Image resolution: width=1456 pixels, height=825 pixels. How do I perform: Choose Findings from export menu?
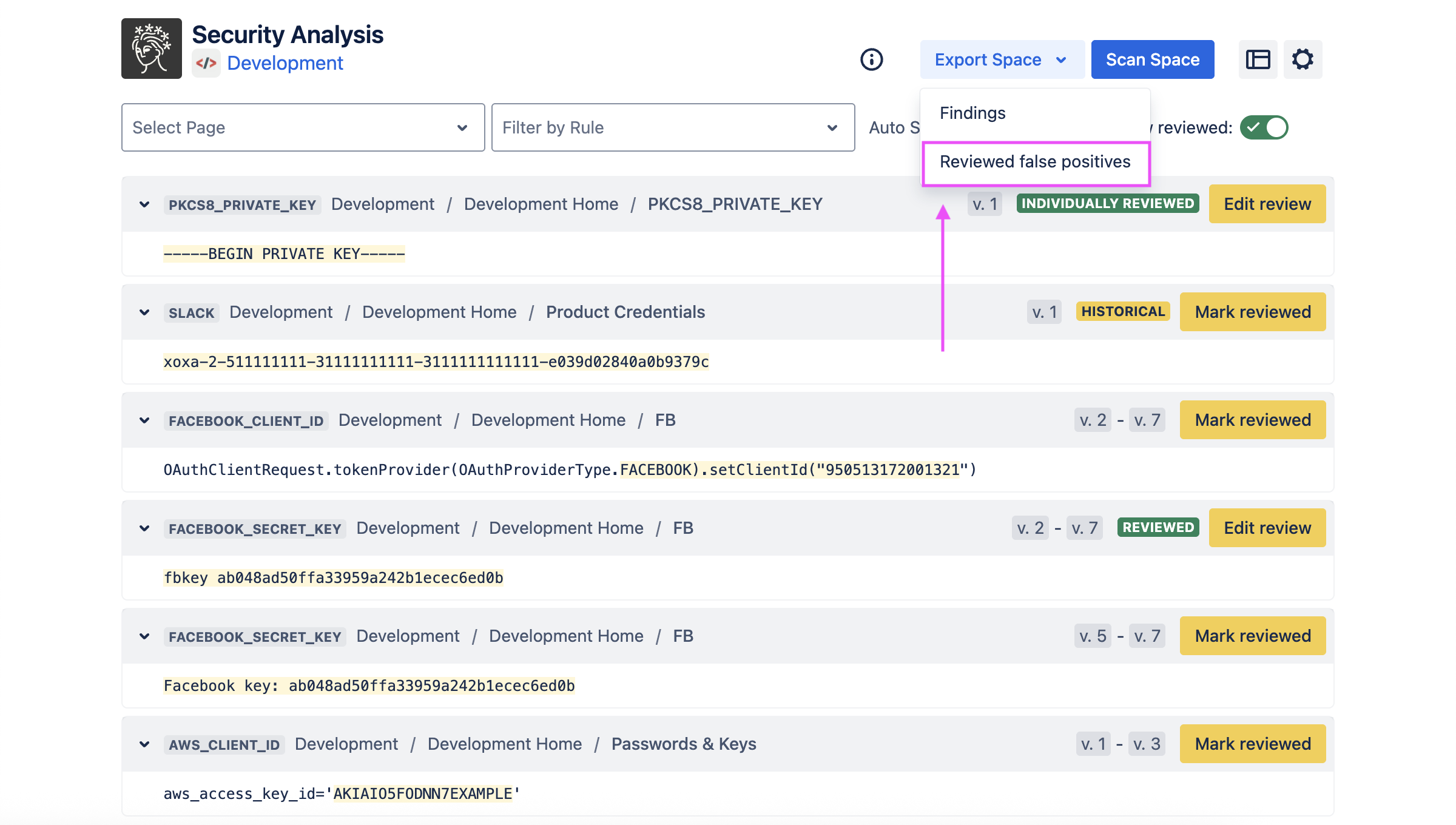(x=972, y=113)
